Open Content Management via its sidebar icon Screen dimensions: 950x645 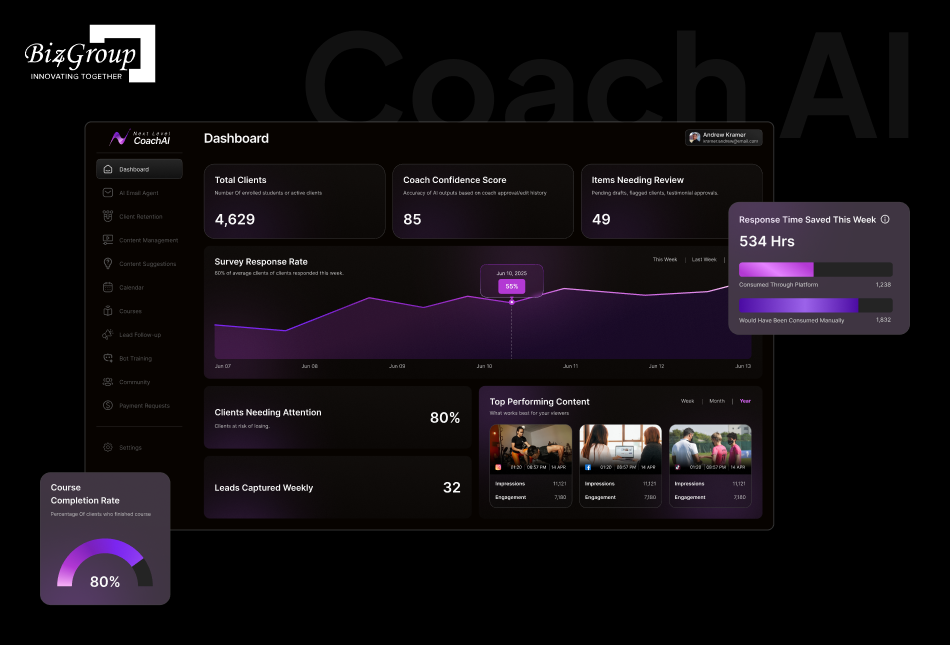click(108, 240)
